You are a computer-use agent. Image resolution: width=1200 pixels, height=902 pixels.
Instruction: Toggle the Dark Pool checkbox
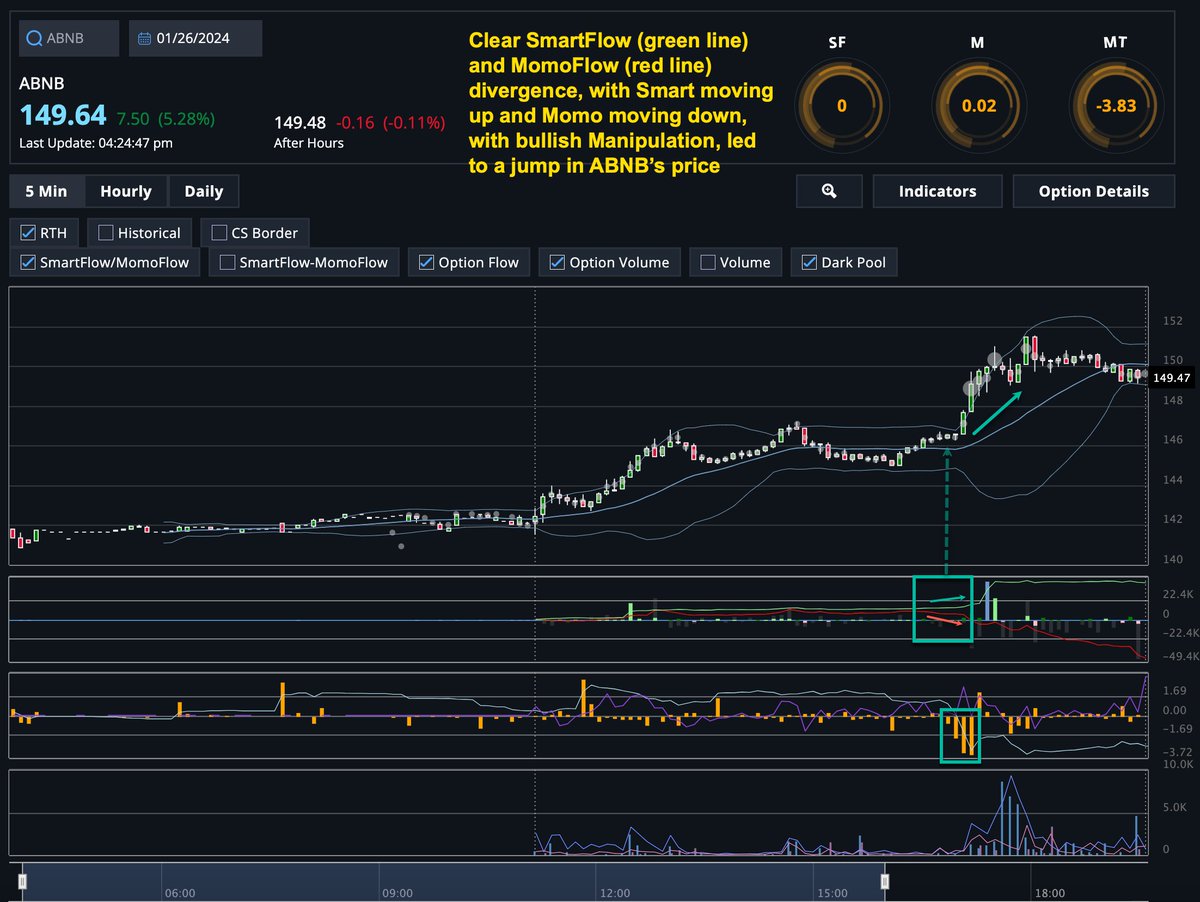point(810,263)
